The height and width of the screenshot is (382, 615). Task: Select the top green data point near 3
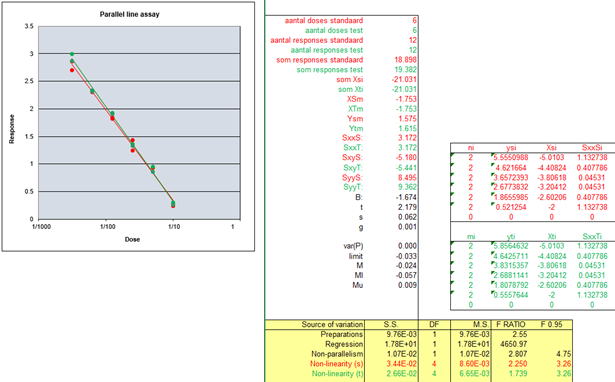click(x=72, y=54)
